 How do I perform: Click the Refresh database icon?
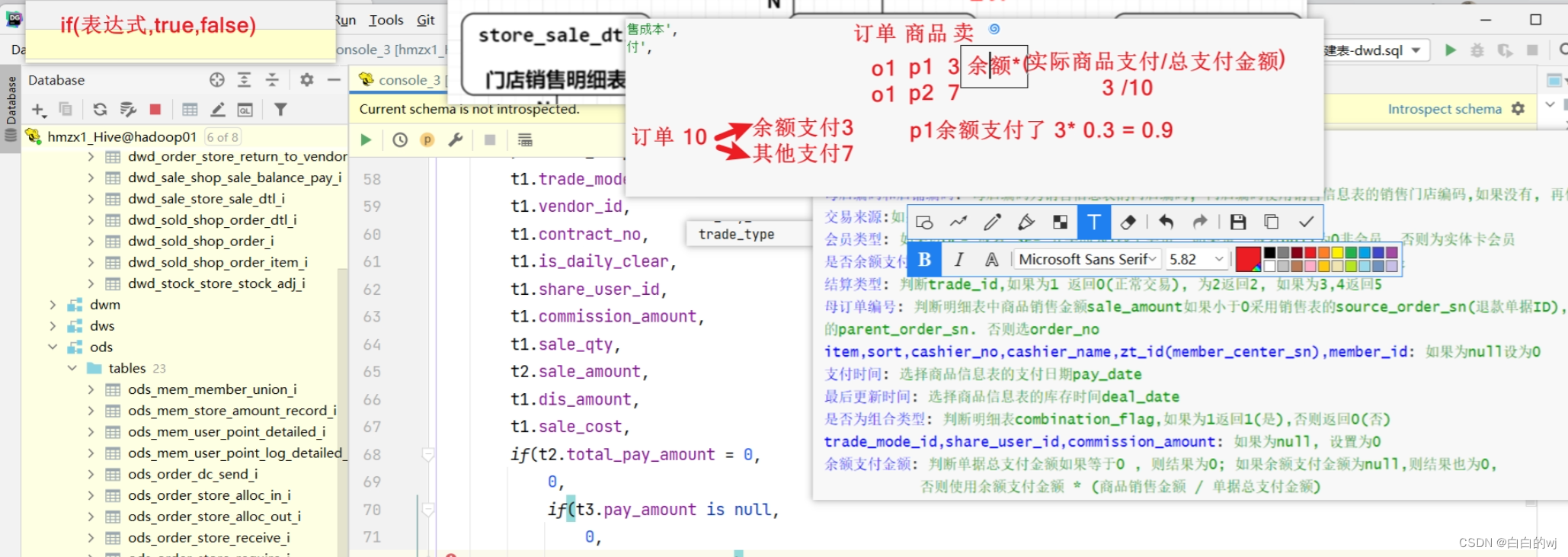(x=100, y=110)
